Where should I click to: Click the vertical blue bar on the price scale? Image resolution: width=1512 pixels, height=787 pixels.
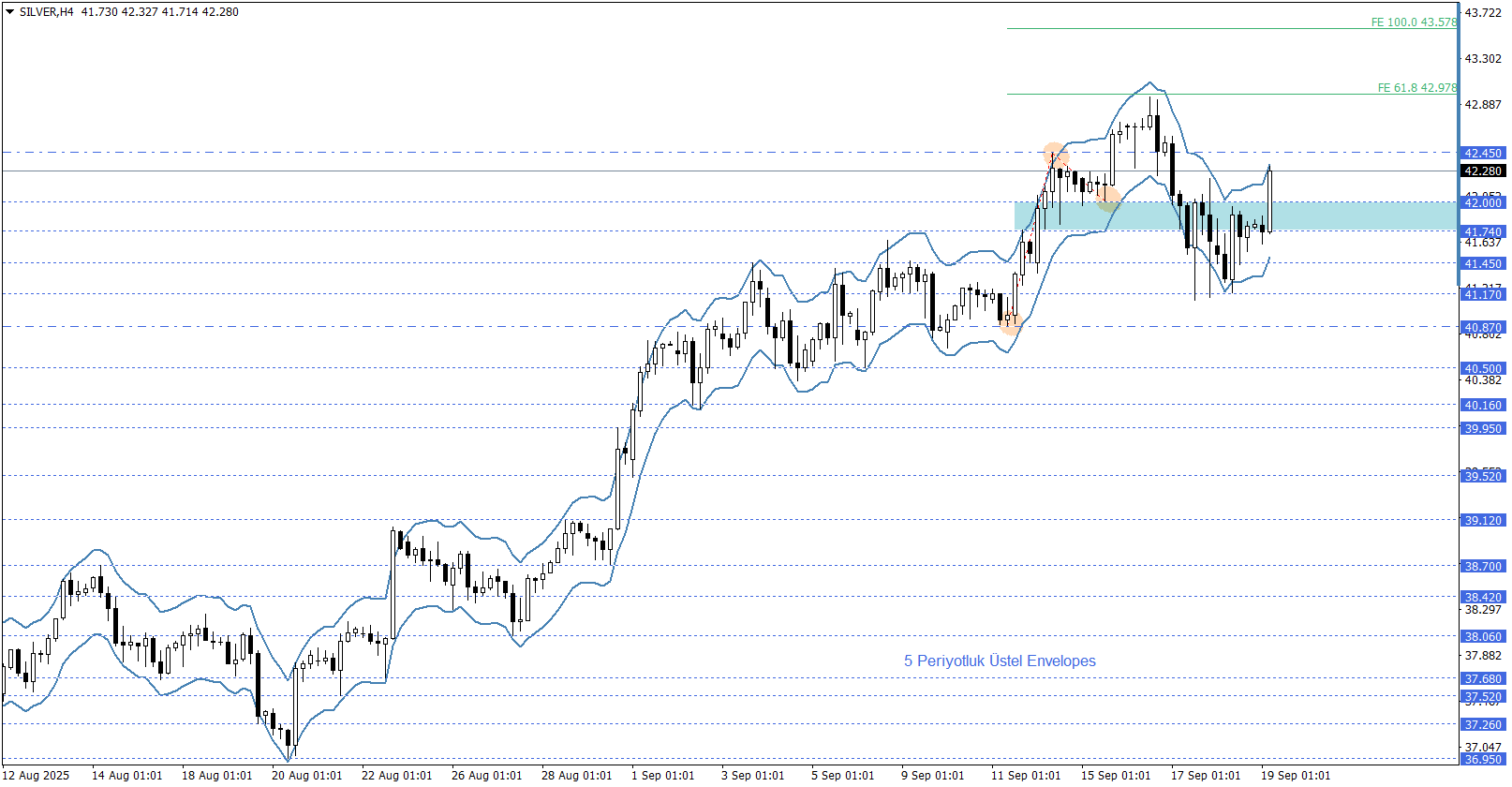click(1460, 75)
